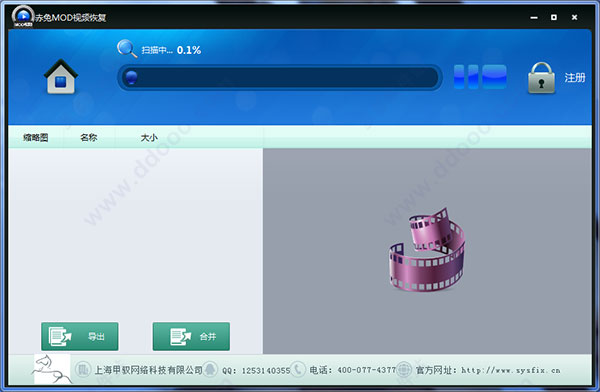Click the film reel preview image

pyautogui.click(x=427, y=250)
